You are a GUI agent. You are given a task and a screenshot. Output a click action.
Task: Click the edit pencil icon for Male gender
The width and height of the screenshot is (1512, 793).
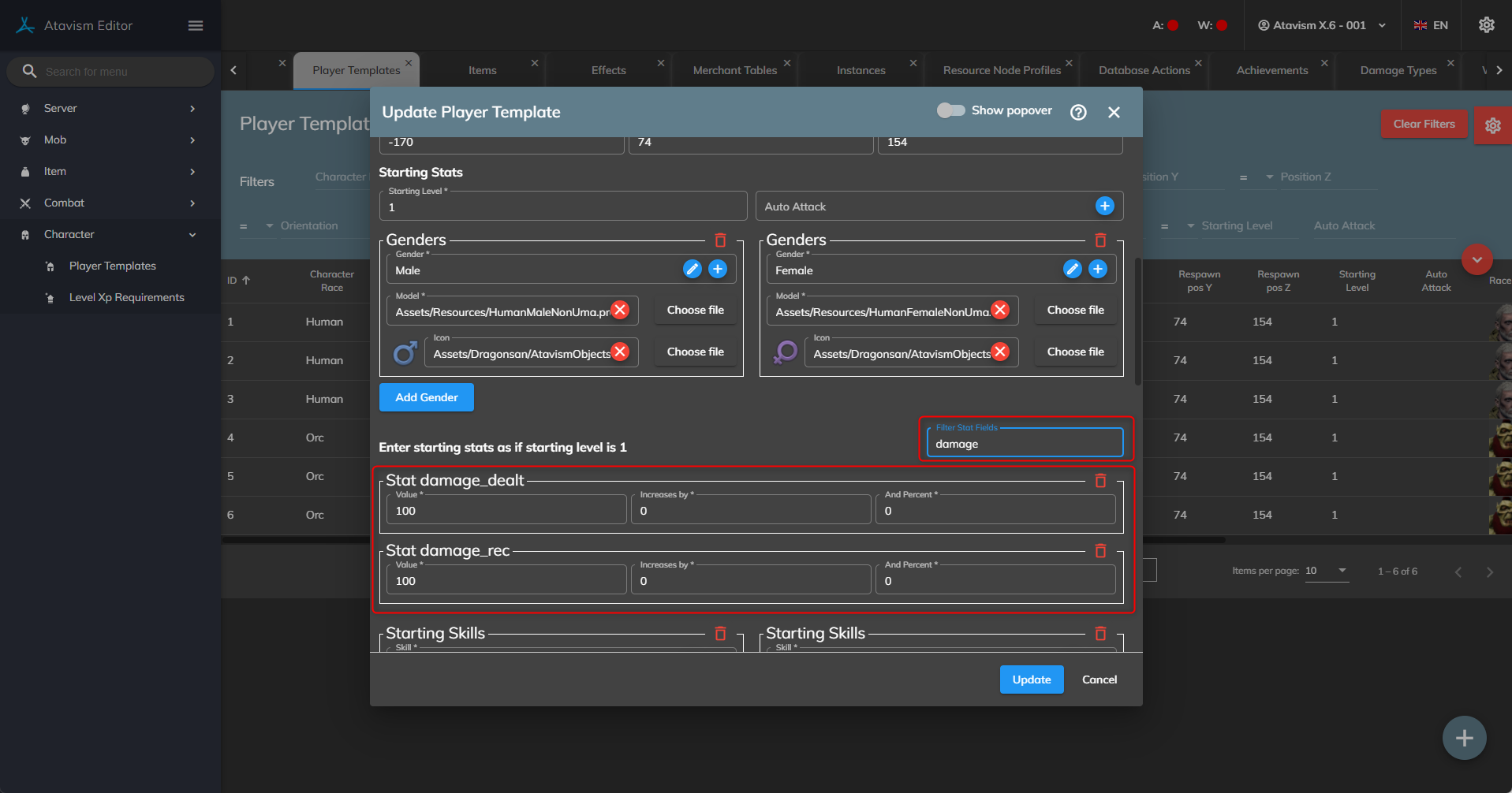692,270
